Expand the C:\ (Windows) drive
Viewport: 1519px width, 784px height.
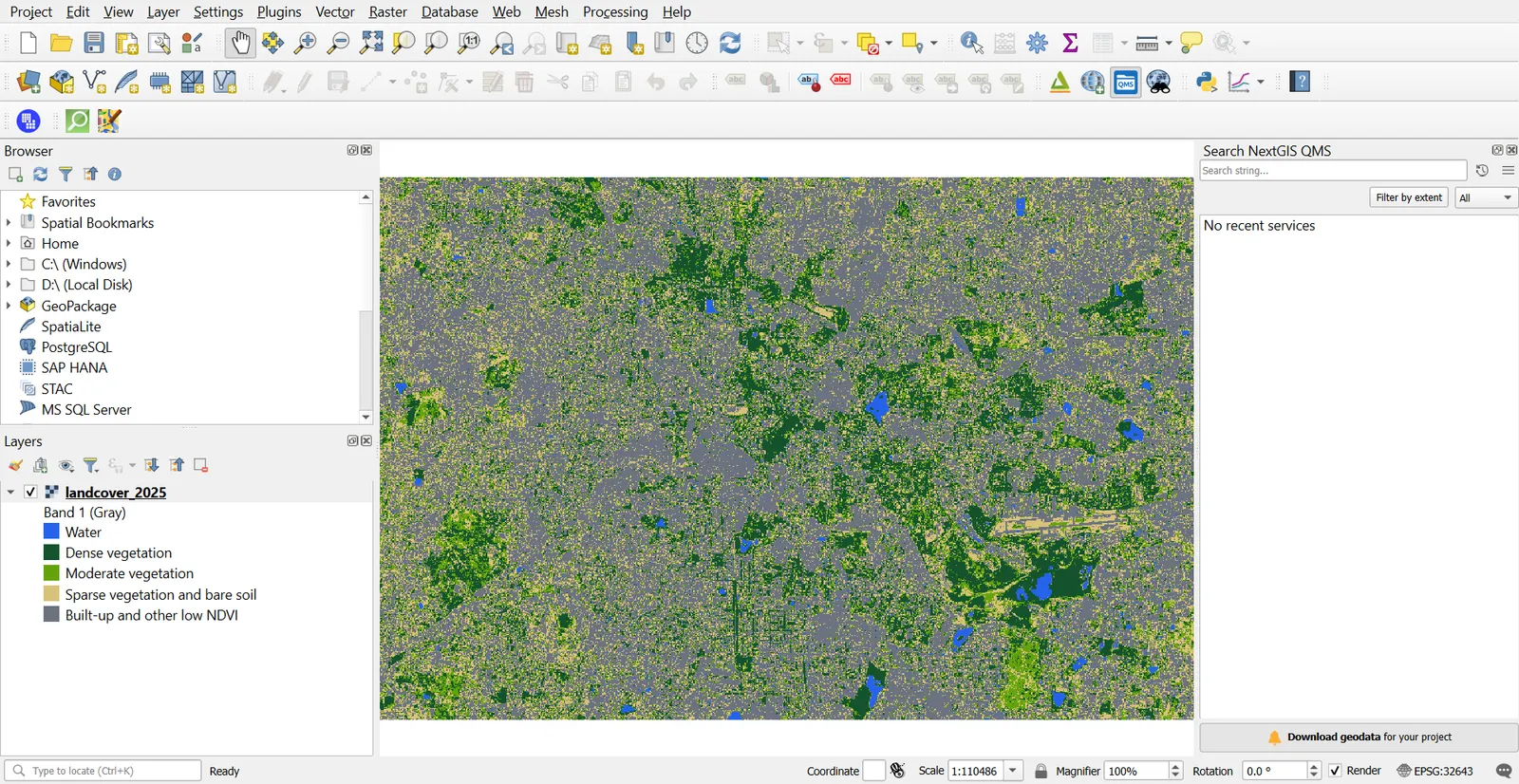pos(9,264)
